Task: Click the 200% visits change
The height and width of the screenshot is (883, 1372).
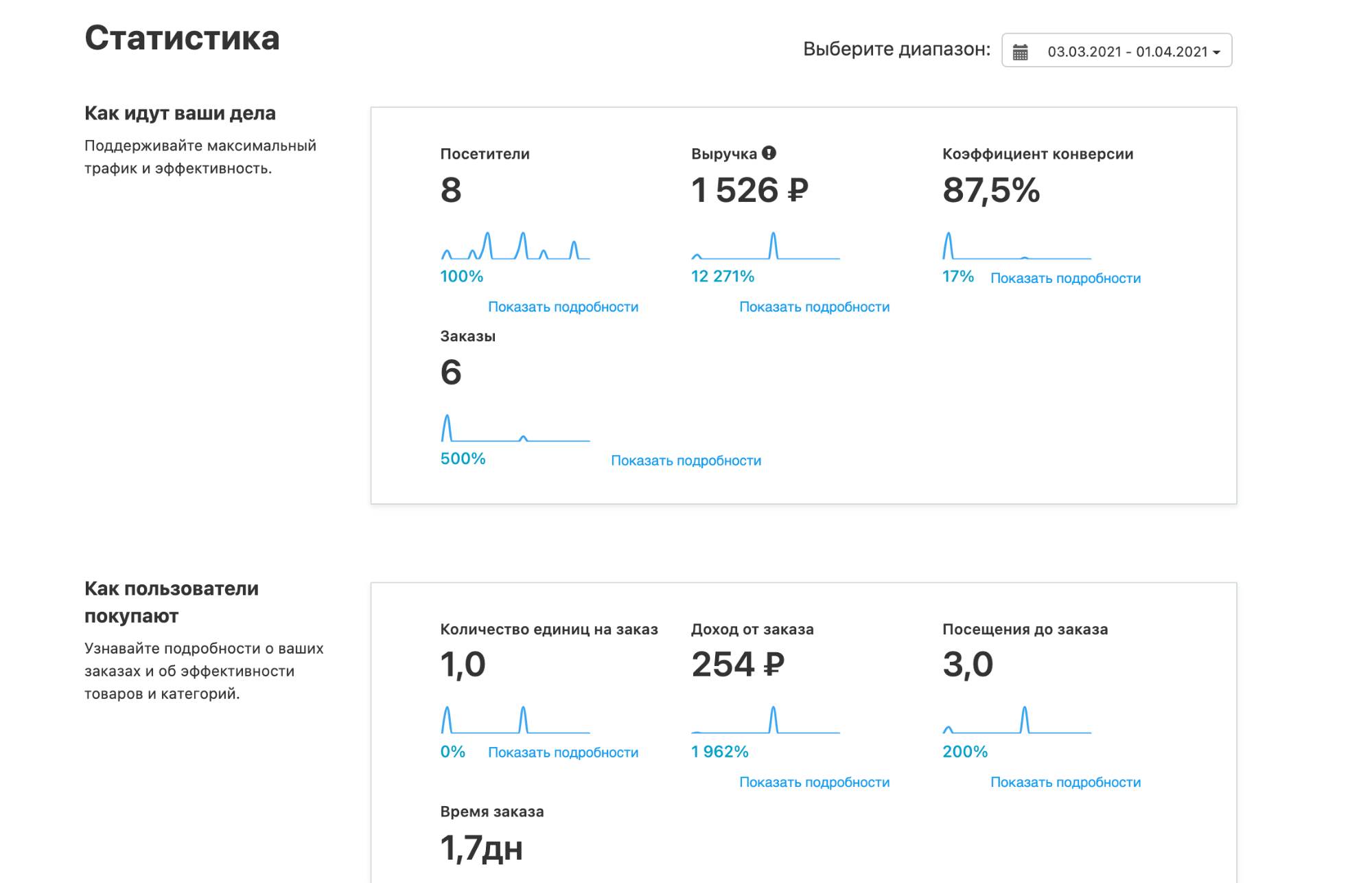Action: tap(965, 752)
